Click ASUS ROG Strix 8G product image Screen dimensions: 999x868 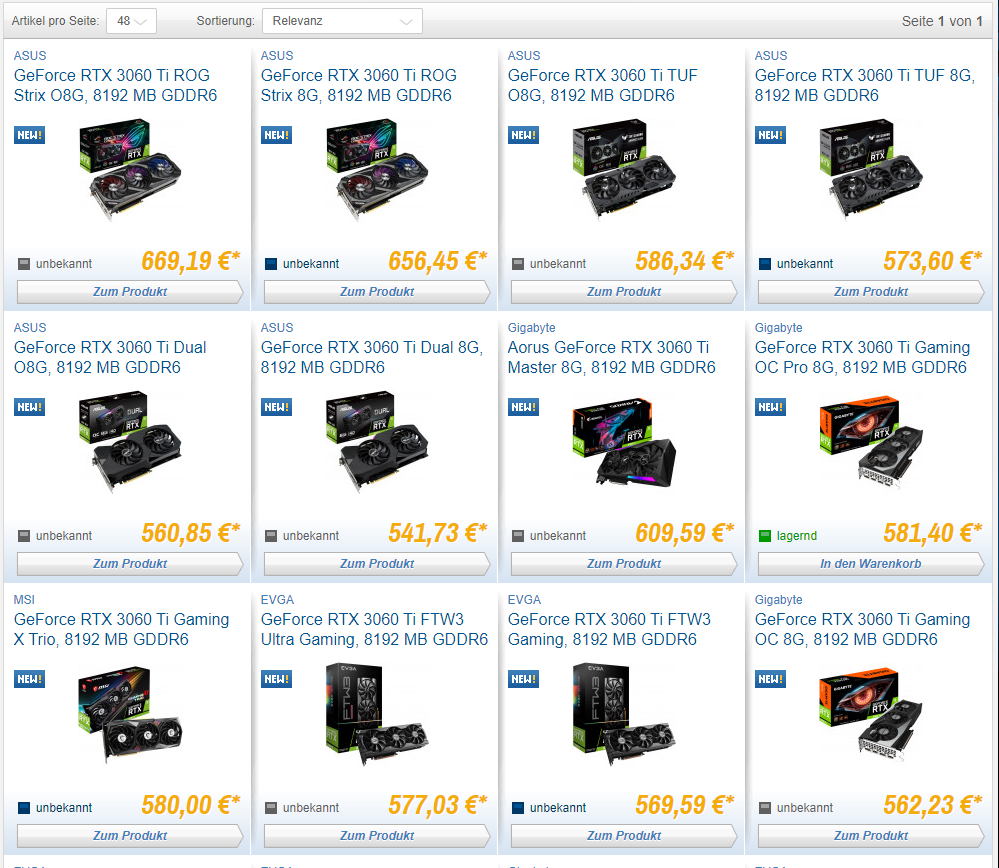point(377,170)
